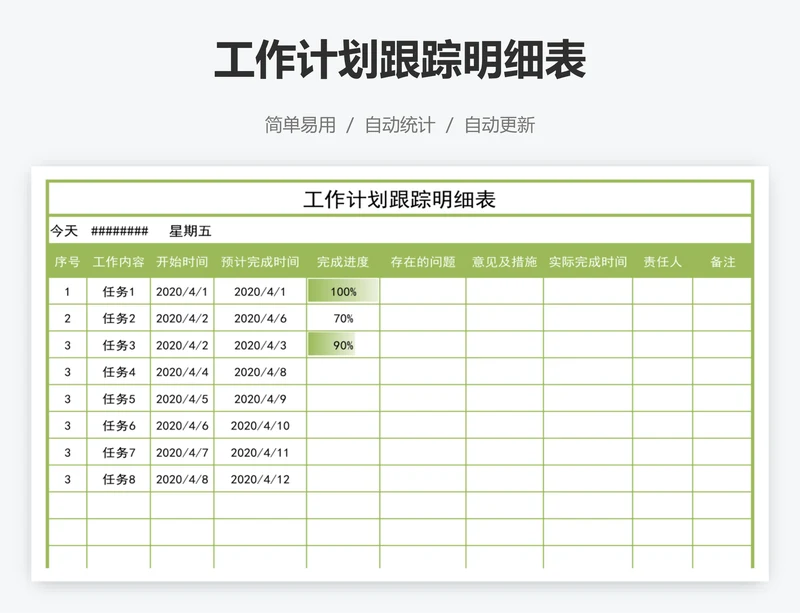Viewport: 800px width, 613px height.
Task: Click the 任务4 cell
Action: tap(118, 372)
